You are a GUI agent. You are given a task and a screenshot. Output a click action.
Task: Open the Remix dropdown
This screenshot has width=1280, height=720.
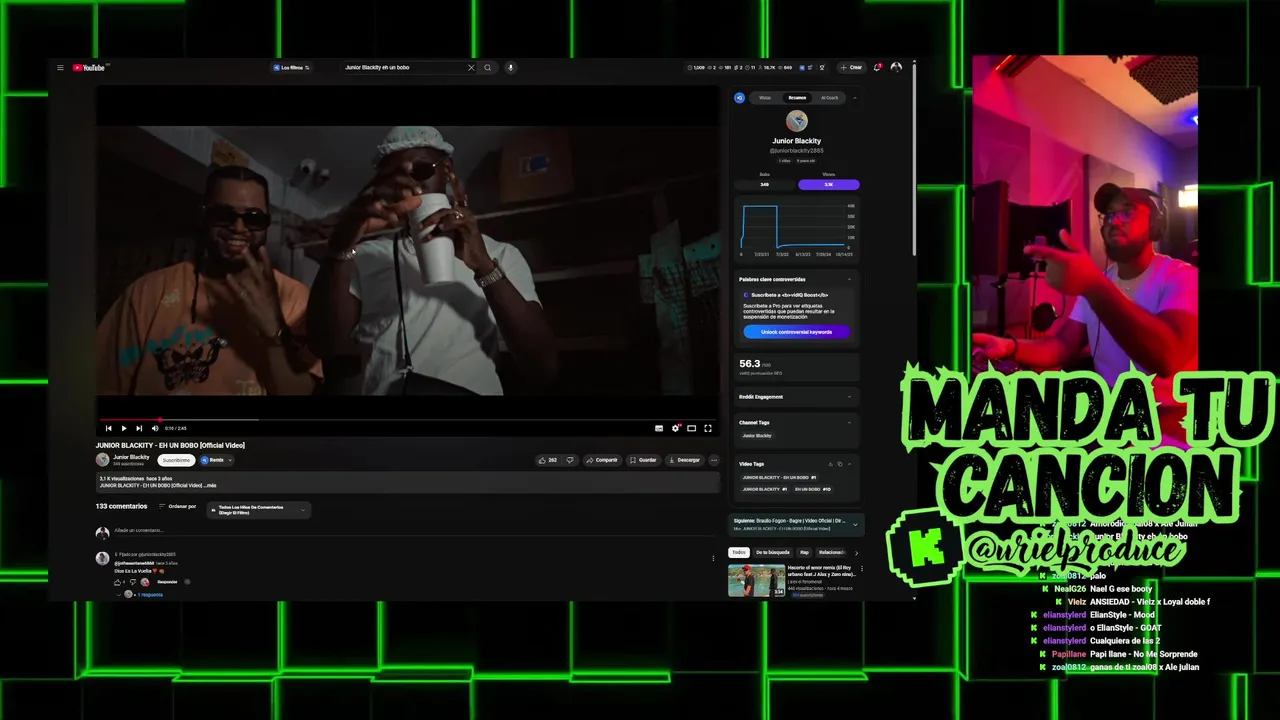click(x=216, y=460)
